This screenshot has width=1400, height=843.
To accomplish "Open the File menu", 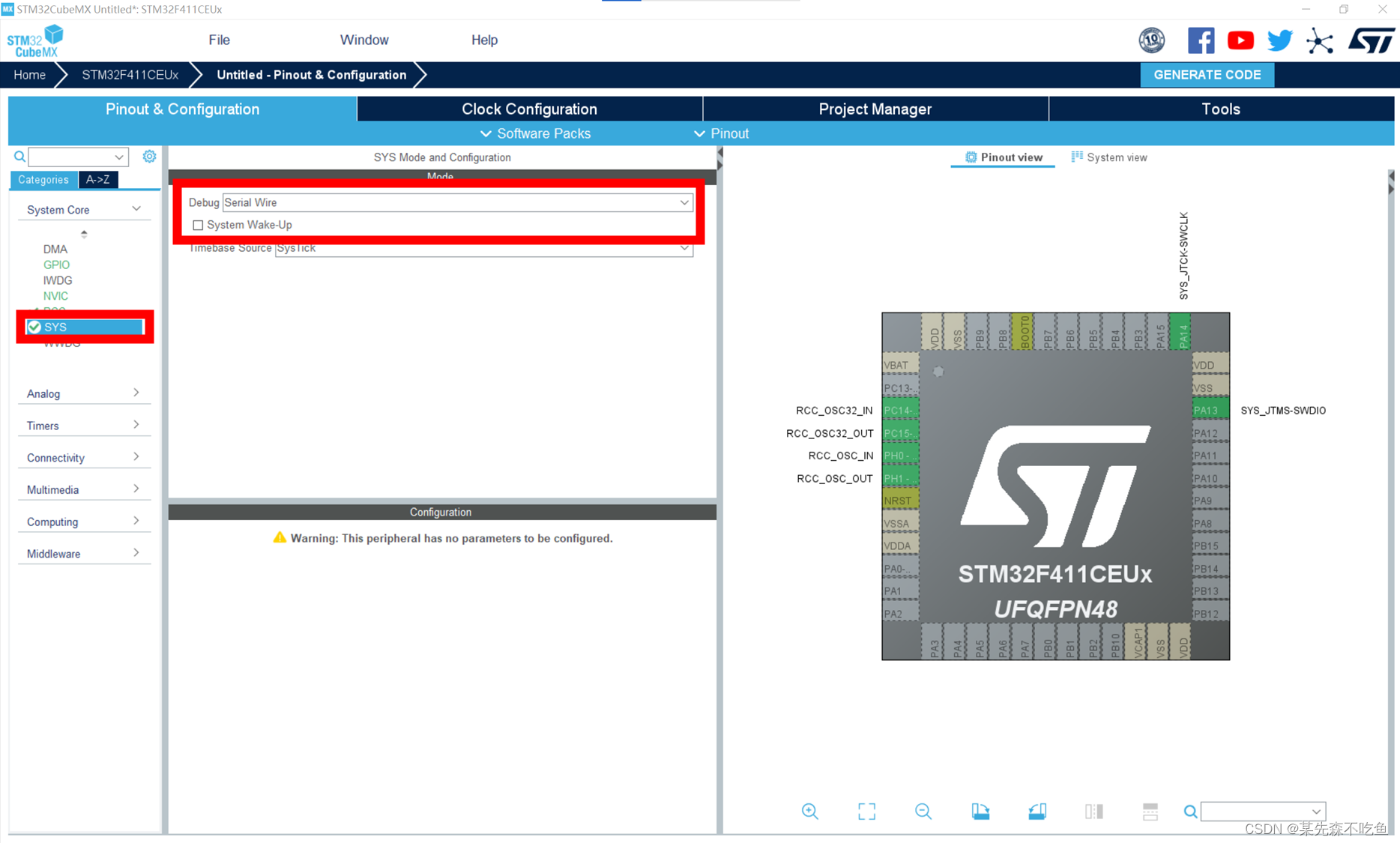I will tap(219, 40).
